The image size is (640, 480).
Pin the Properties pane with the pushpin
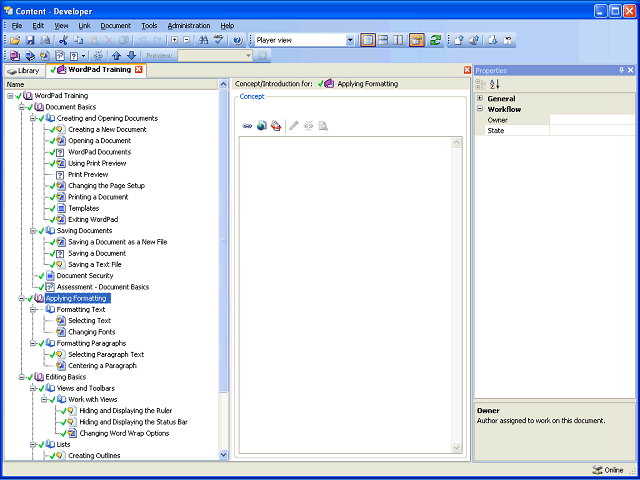click(621, 70)
